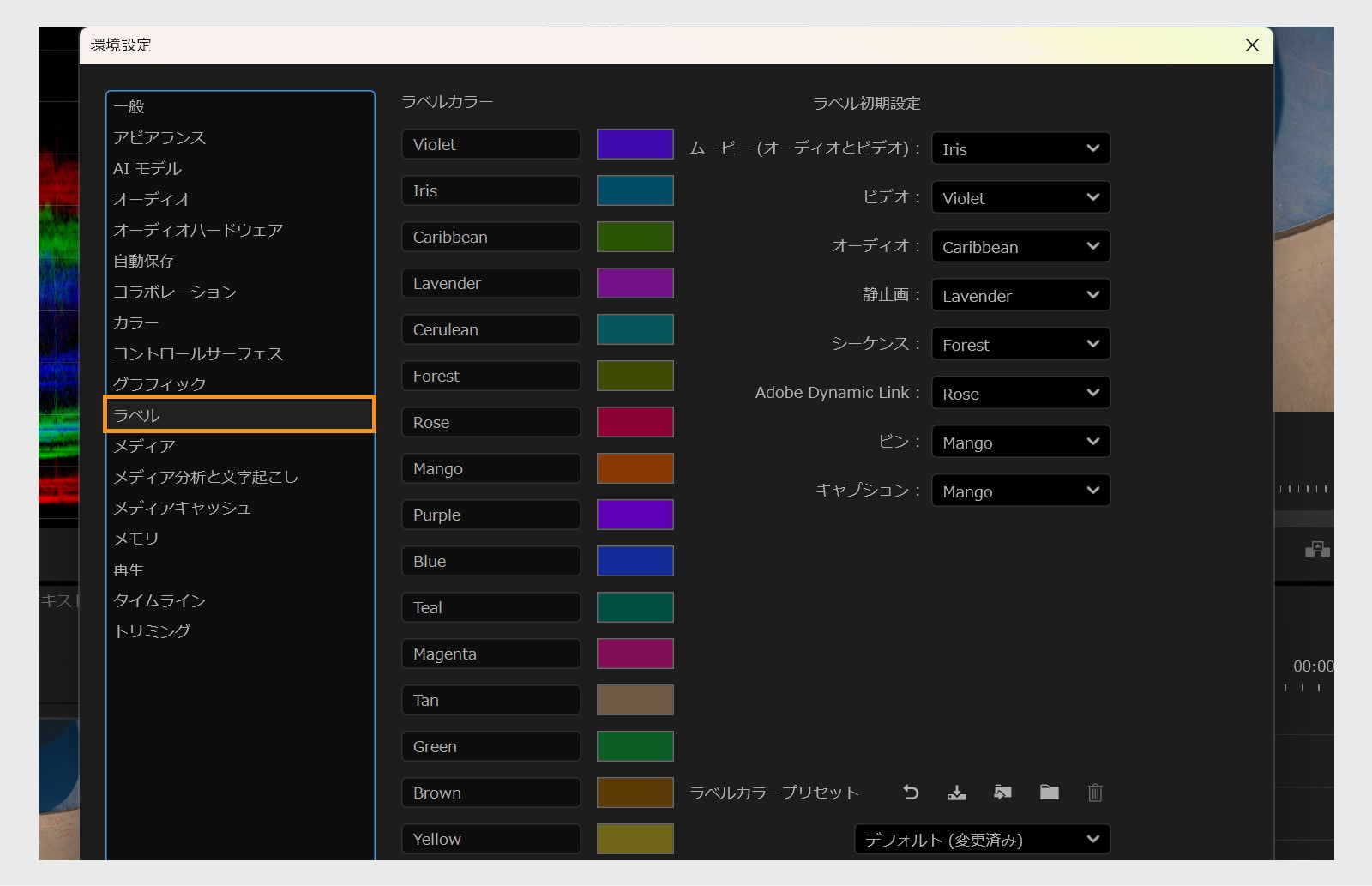
Task: Reset label color preset with undo icon
Action: click(911, 793)
